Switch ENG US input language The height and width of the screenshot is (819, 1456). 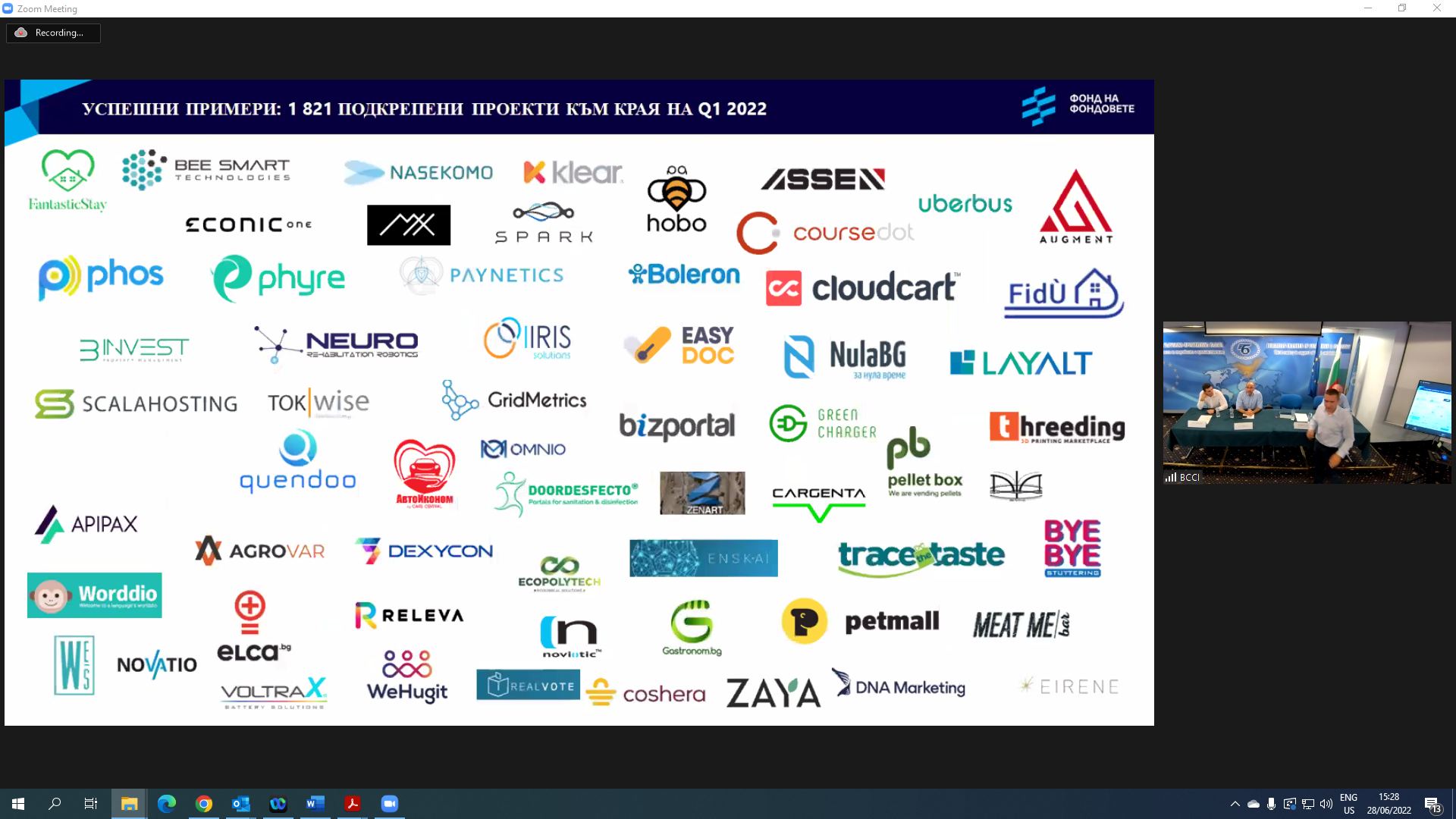pyautogui.click(x=1348, y=804)
